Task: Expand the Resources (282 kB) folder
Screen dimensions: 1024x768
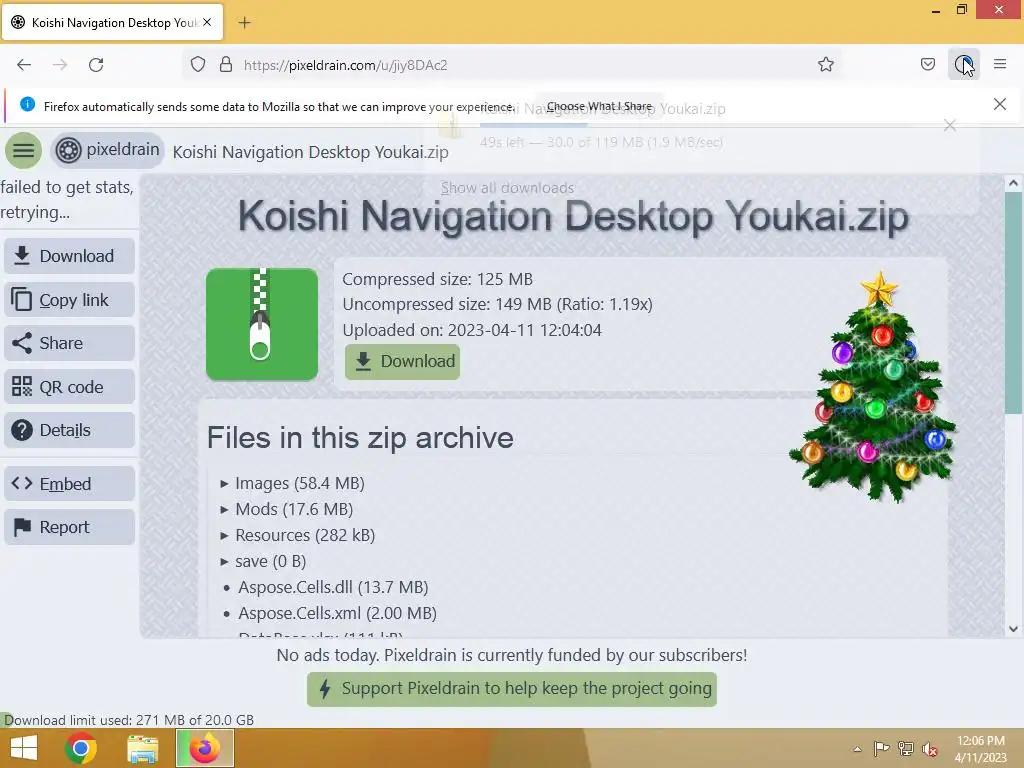Action: tap(298, 536)
